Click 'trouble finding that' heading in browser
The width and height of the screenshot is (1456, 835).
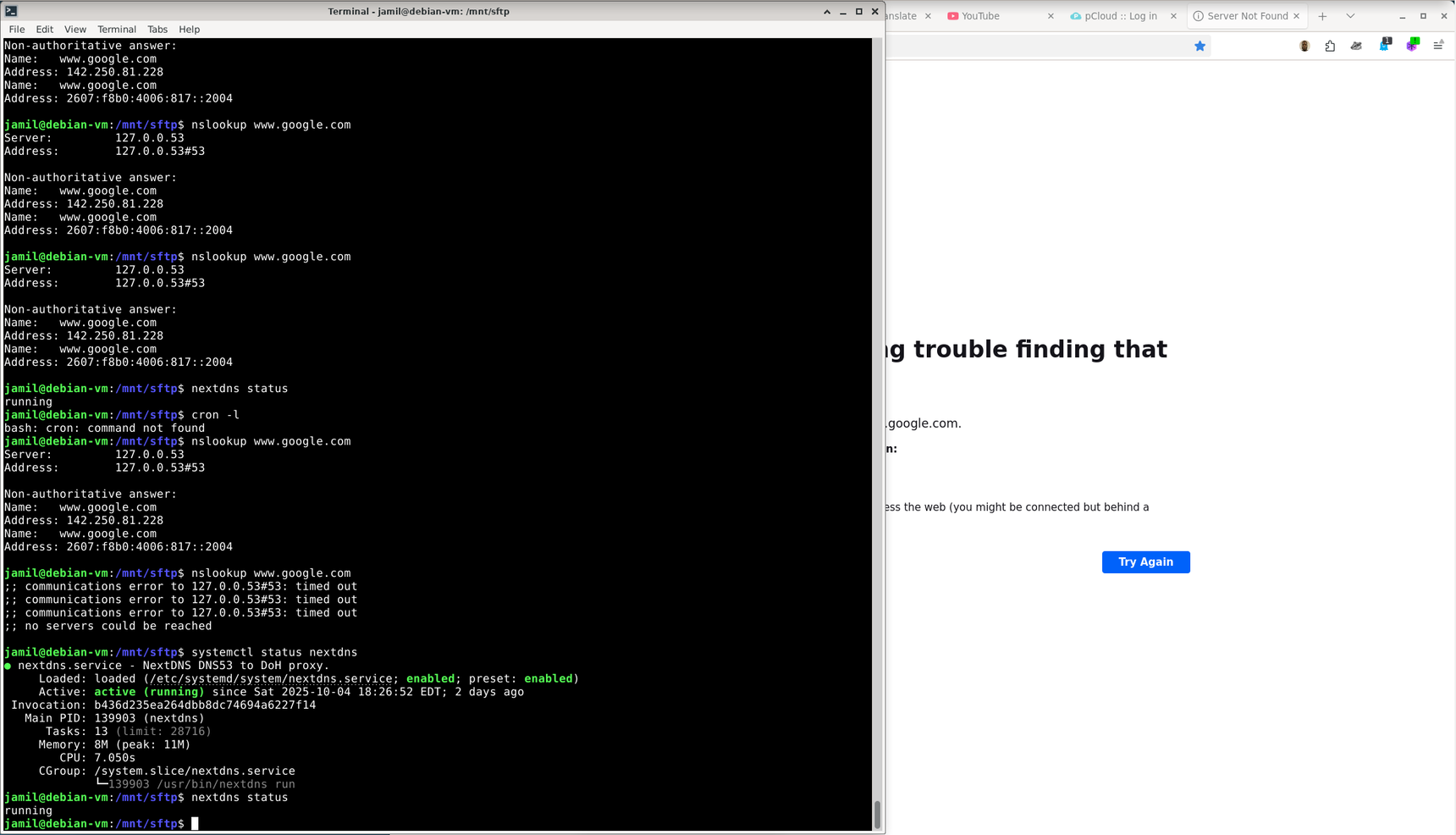point(1040,349)
